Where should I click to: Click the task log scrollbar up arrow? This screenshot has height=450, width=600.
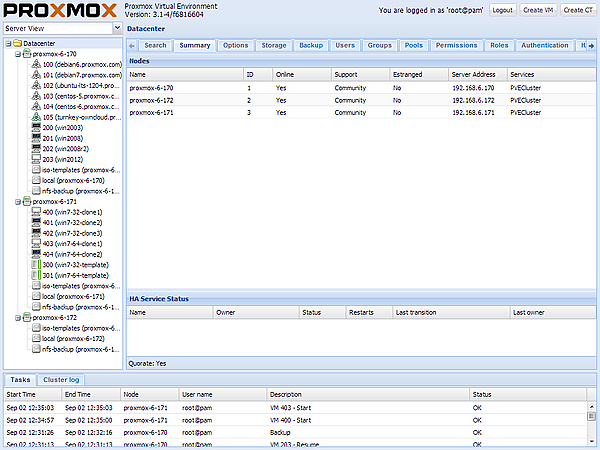point(592,406)
